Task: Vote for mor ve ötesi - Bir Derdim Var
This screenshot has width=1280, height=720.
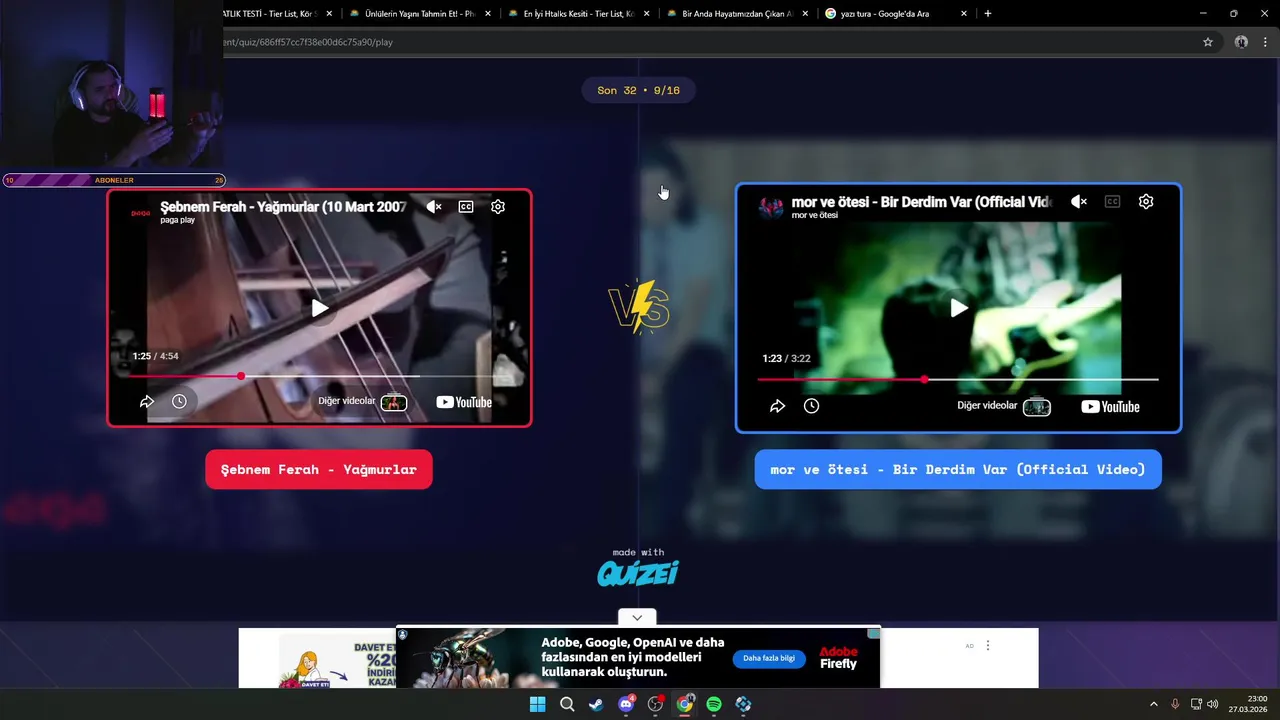Action: coord(958,469)
